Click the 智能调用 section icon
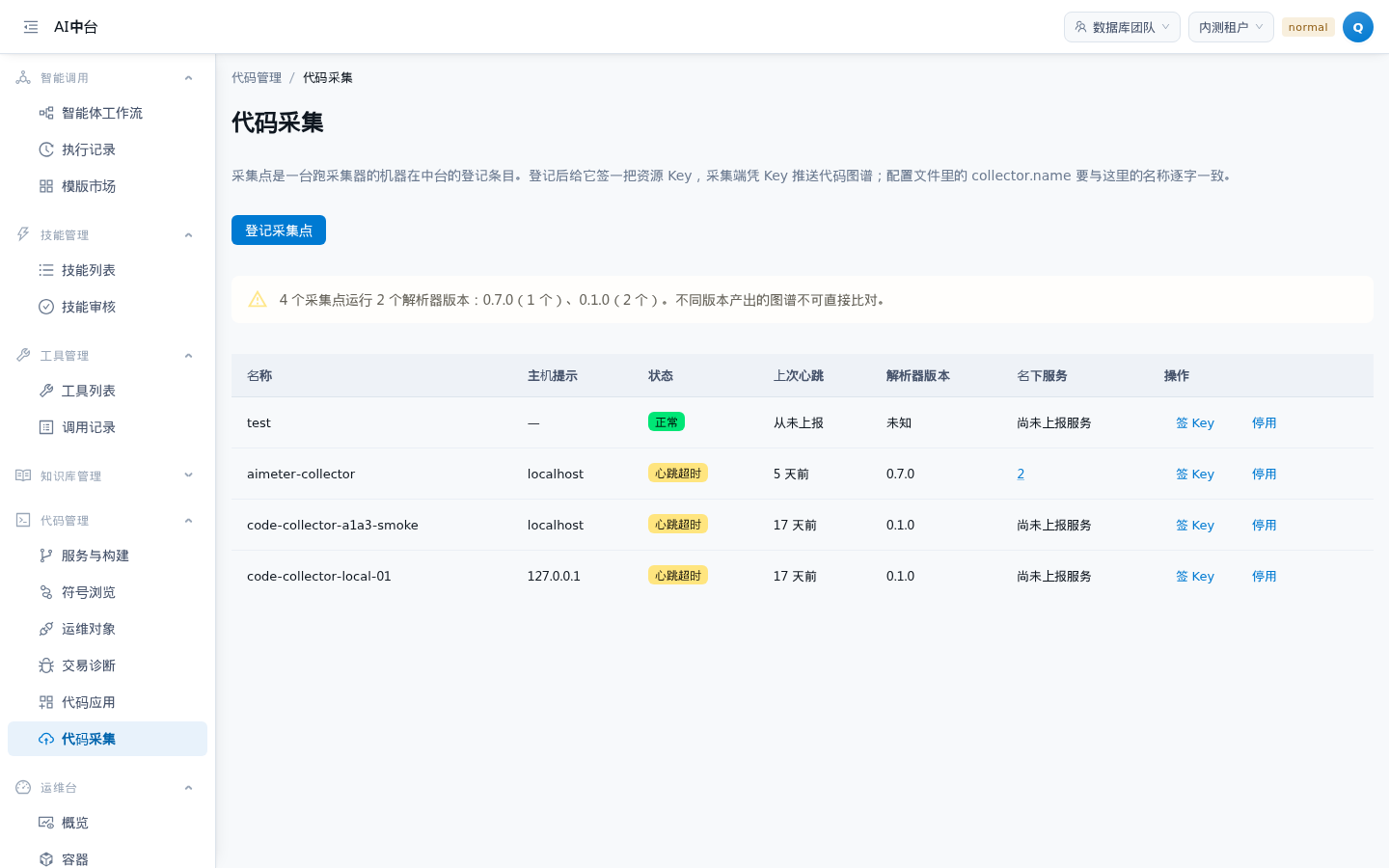The image size is (1389, 868). tap(23, 77)
